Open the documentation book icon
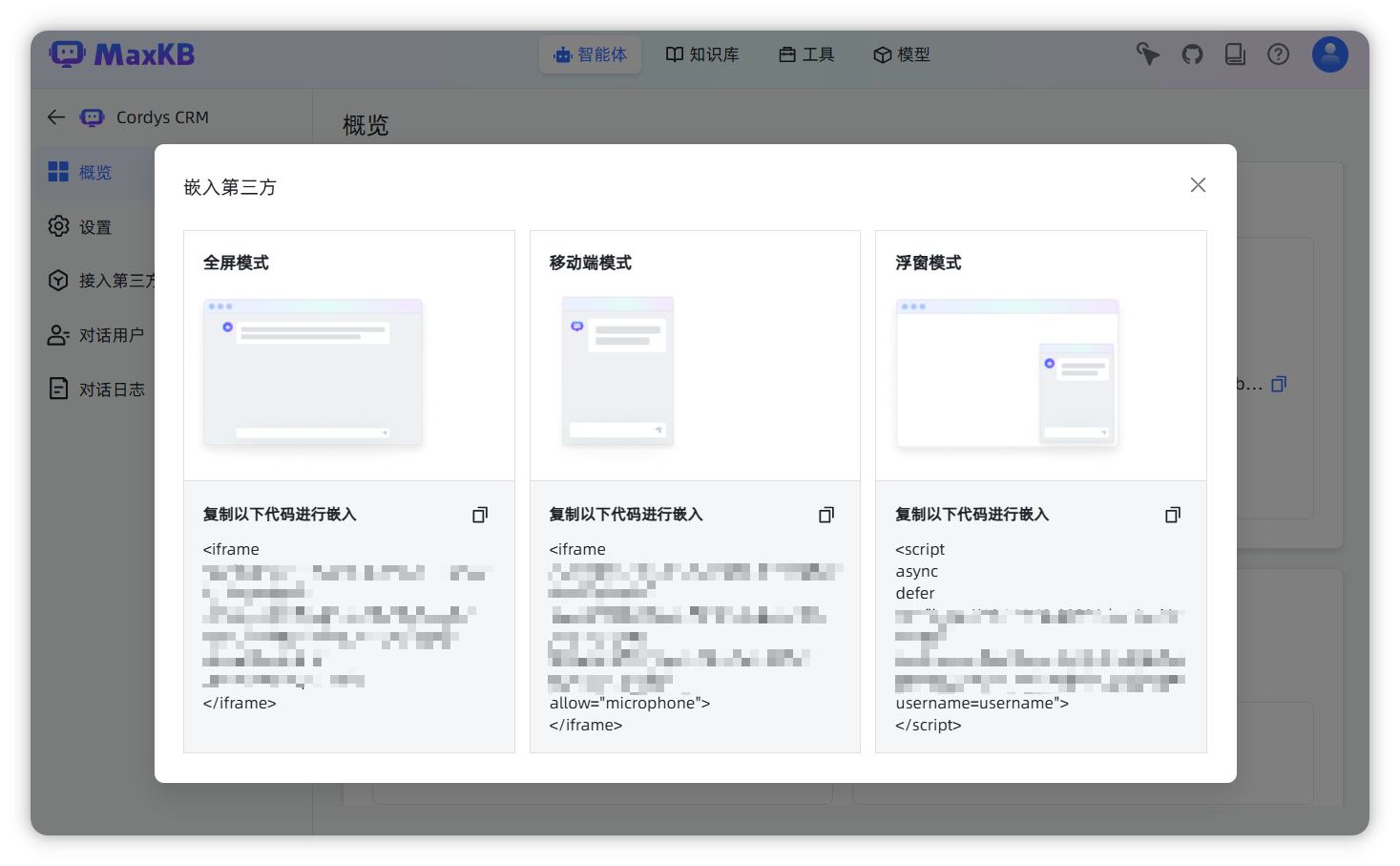The width and height of the screenshot is (1400, 866). [1235, 54]
